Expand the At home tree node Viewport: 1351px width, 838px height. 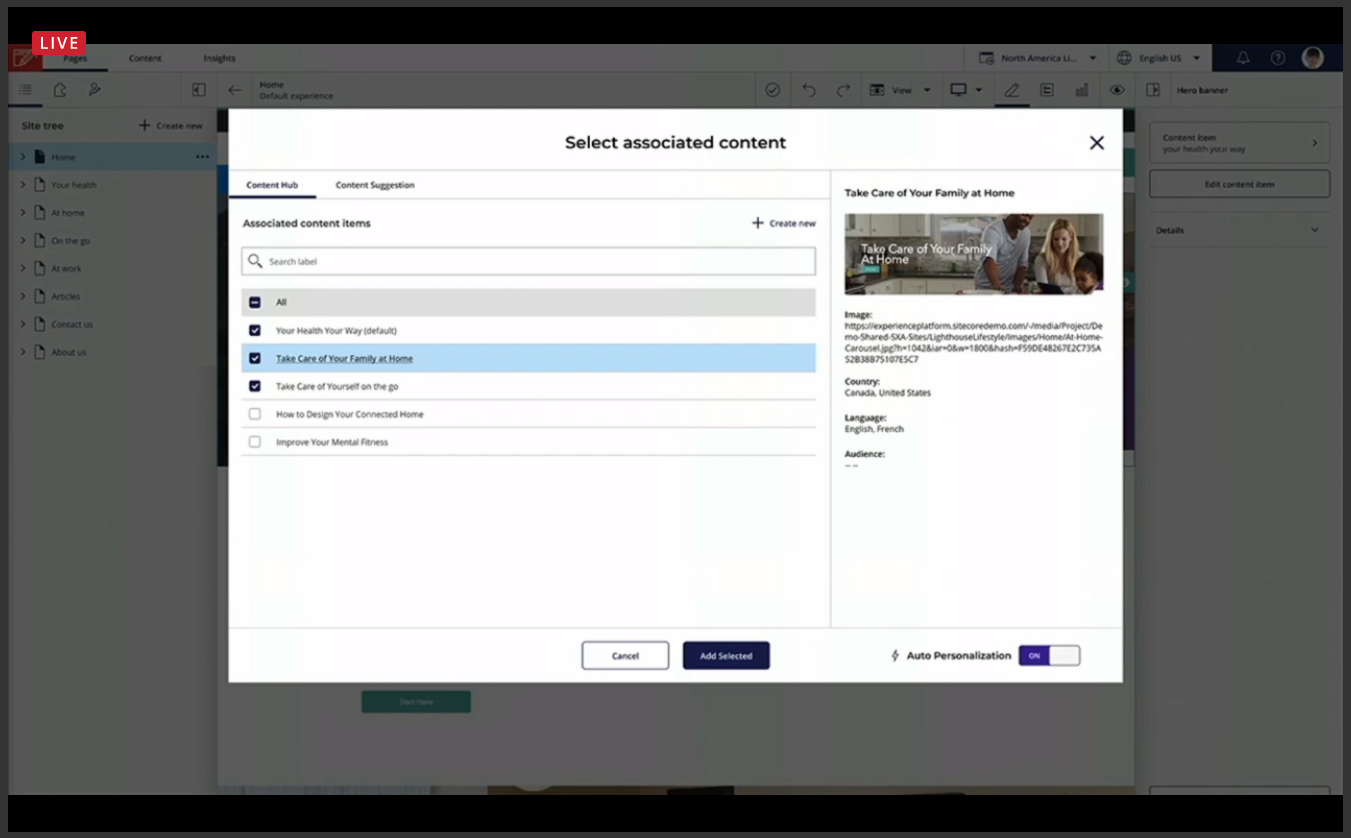[x=23, y=213]
